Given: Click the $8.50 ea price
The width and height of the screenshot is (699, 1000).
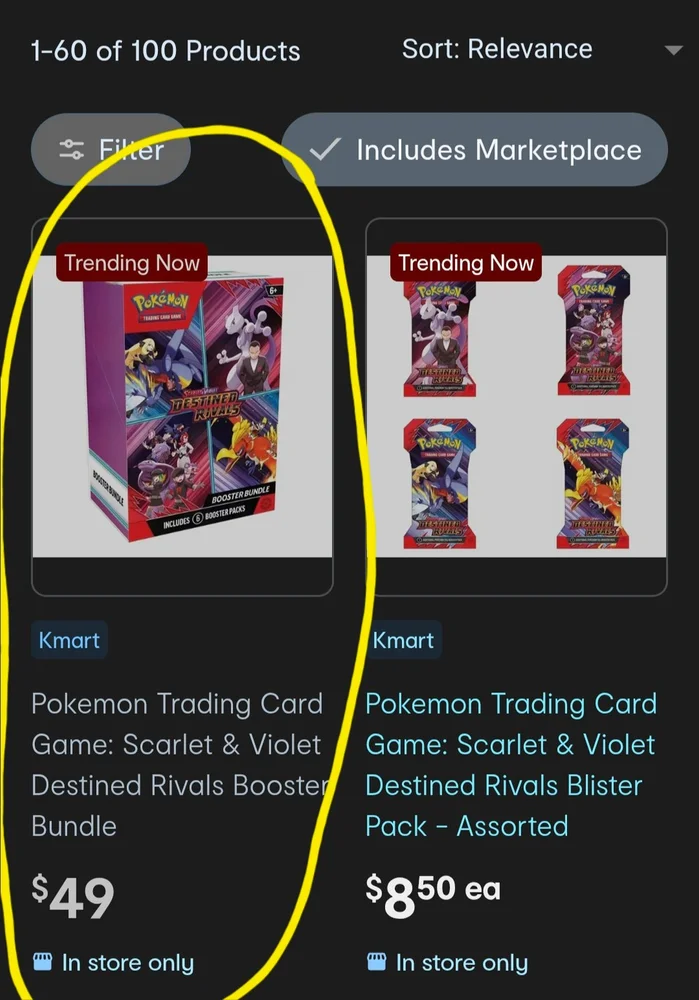Looking at the screenshot, I should pos(433,894).
